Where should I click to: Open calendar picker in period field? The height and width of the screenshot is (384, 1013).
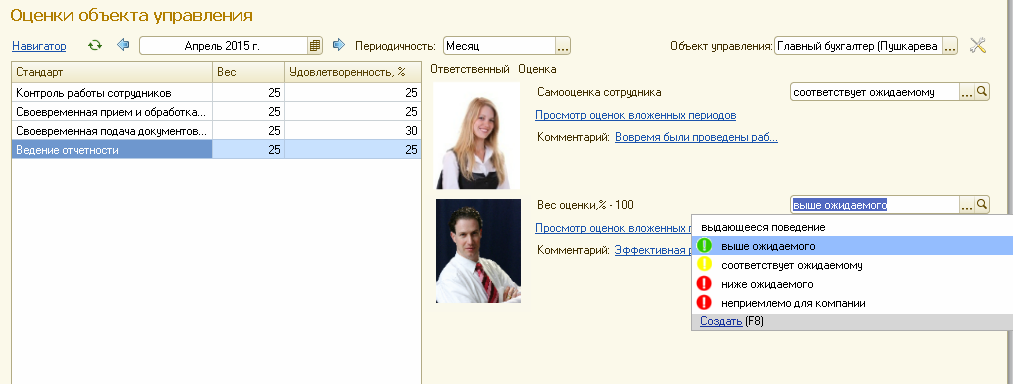(315, 46)
